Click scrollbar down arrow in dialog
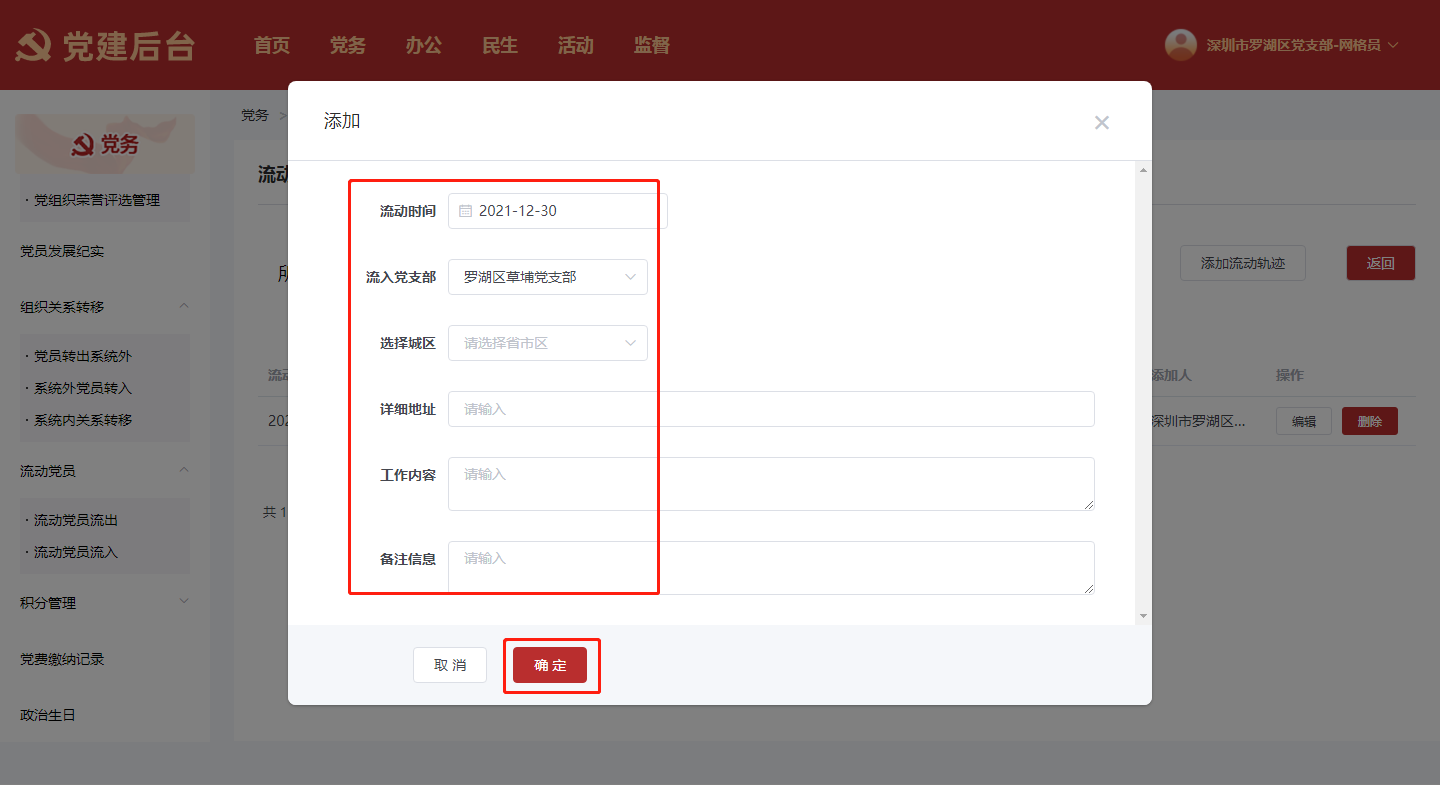 (1143, 616)
